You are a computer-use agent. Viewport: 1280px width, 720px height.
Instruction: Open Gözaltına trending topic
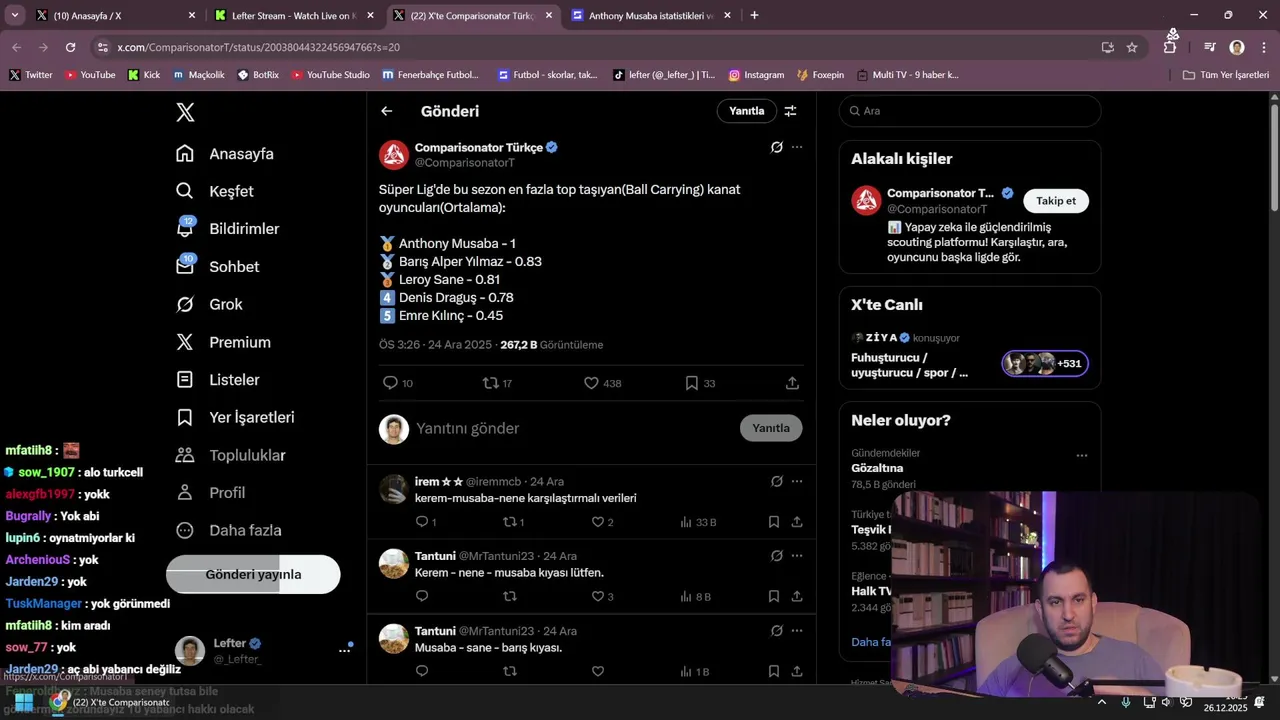click(877, 468)
